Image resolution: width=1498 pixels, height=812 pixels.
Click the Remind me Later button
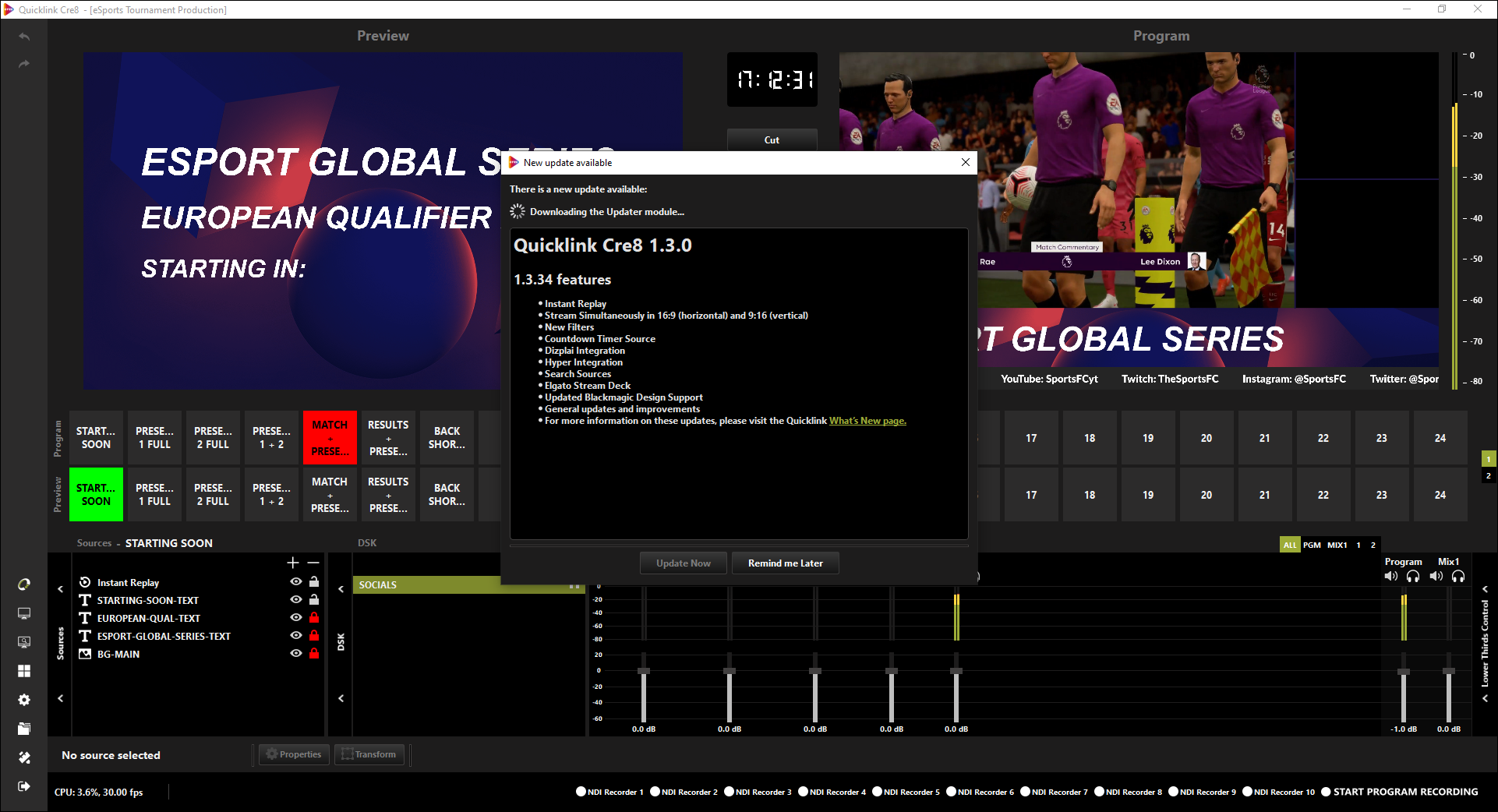[785, 563]
